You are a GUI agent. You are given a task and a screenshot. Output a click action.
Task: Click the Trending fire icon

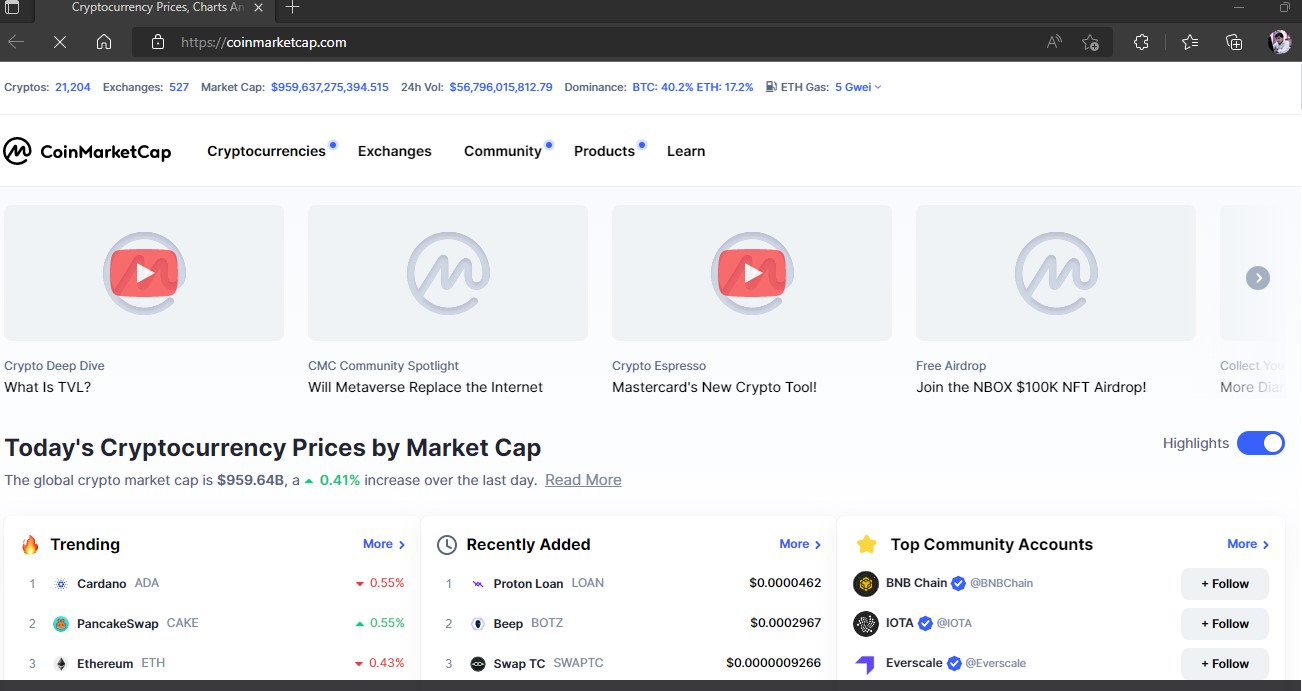[x=30, y=544]
